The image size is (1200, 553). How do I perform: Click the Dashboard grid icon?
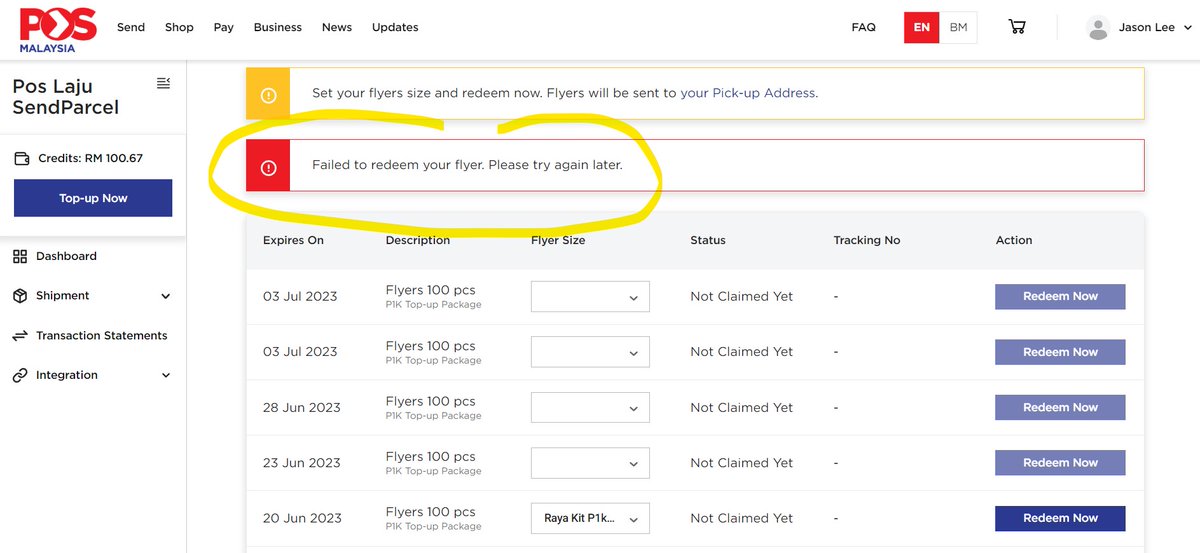point(20,256)
